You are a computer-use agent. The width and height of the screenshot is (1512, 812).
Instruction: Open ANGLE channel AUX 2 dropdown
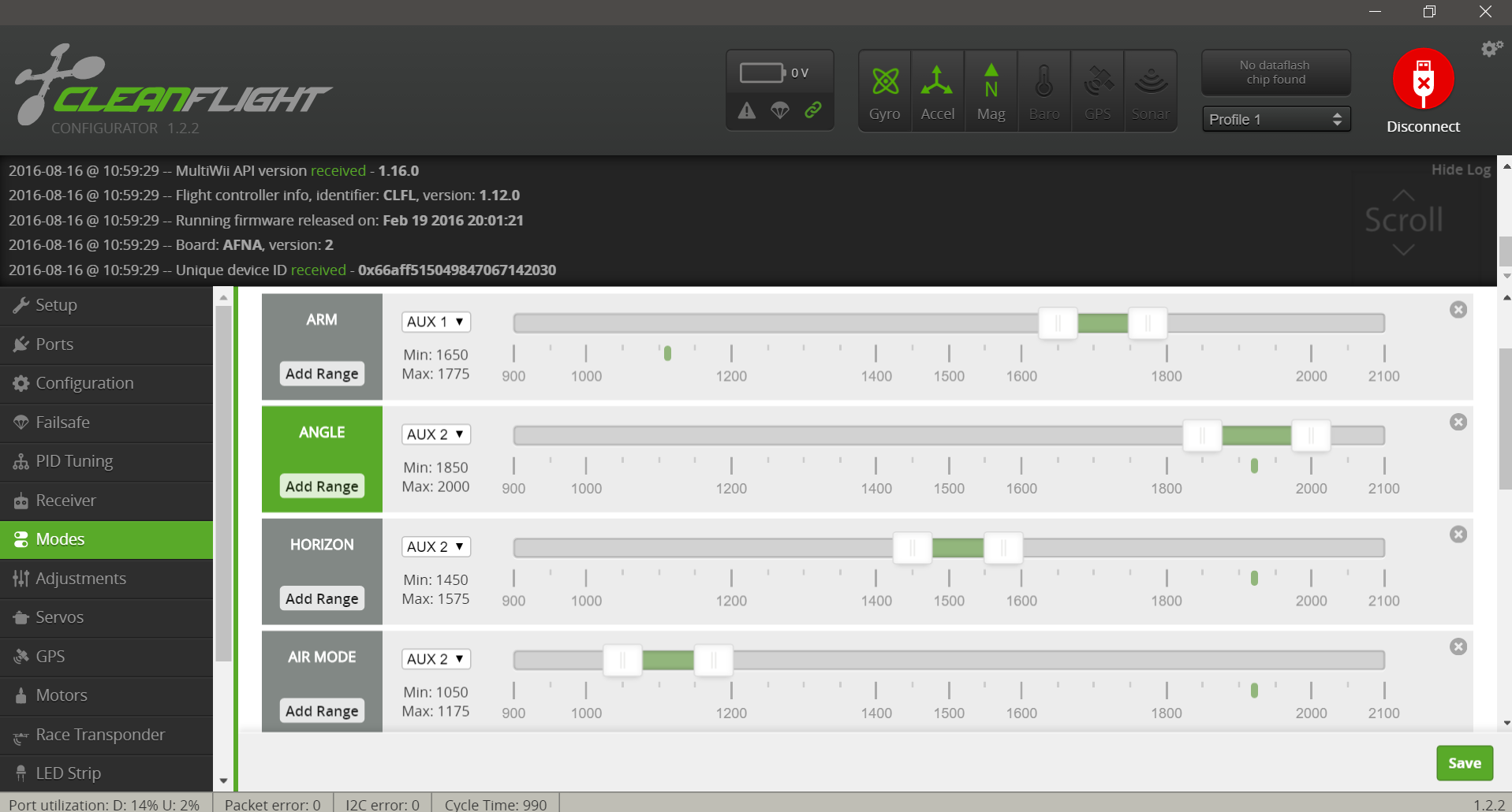tap(436, 434)
